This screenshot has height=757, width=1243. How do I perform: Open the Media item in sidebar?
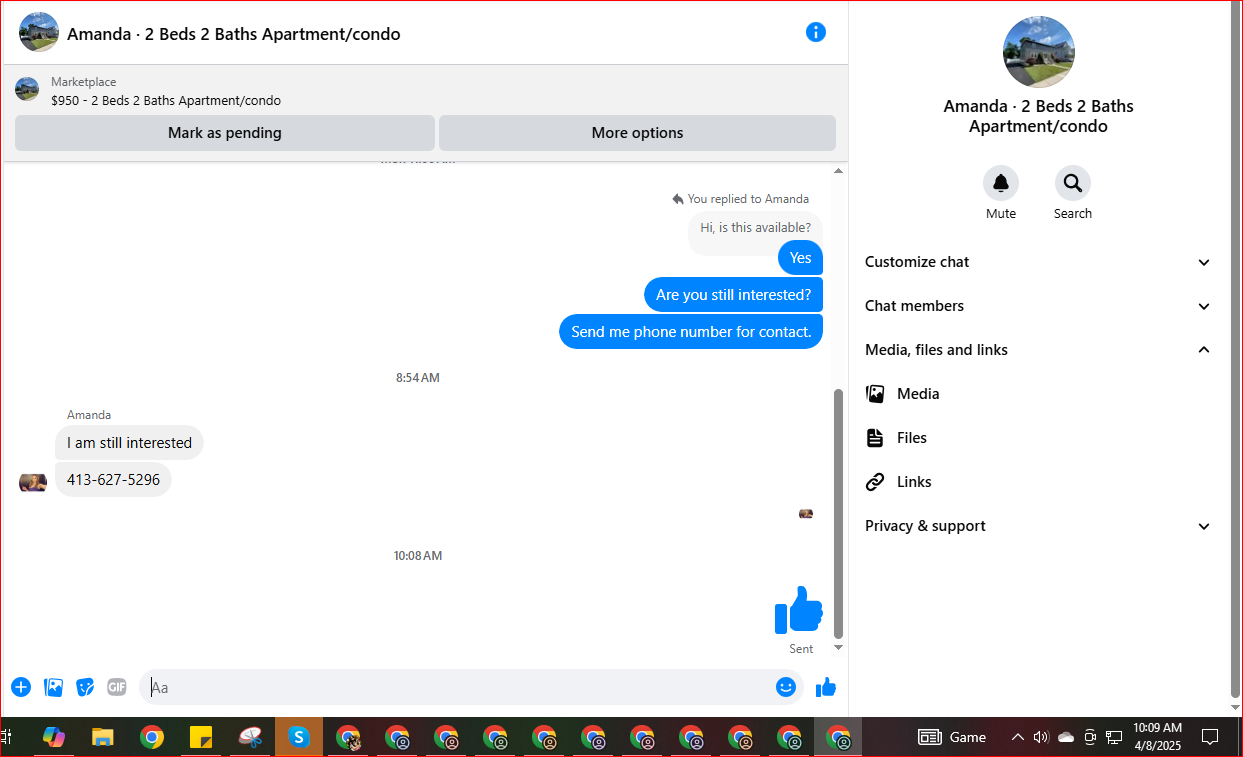(1038, 394)
